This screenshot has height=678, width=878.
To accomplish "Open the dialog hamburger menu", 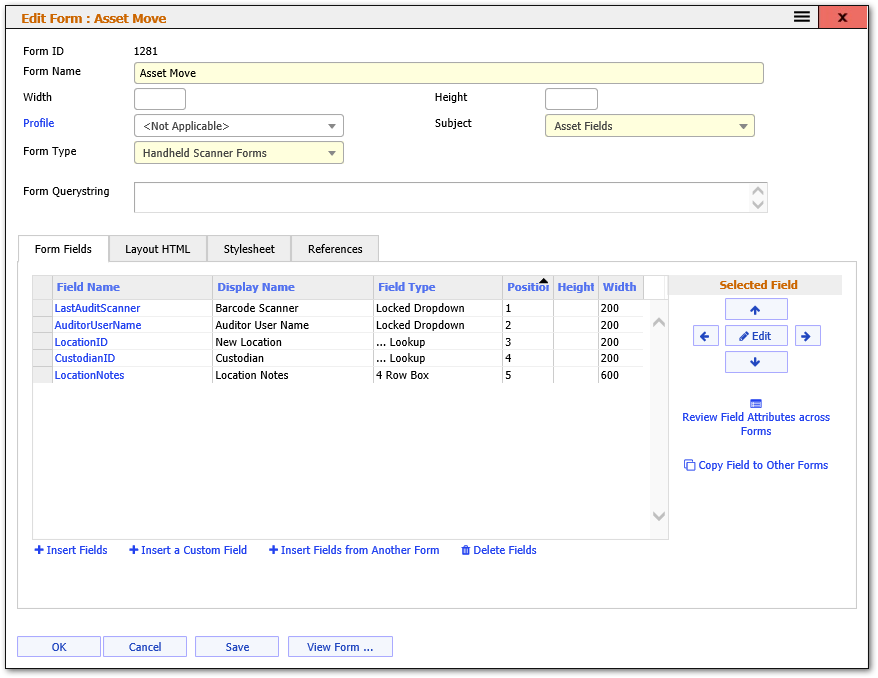I will (799, 16).
